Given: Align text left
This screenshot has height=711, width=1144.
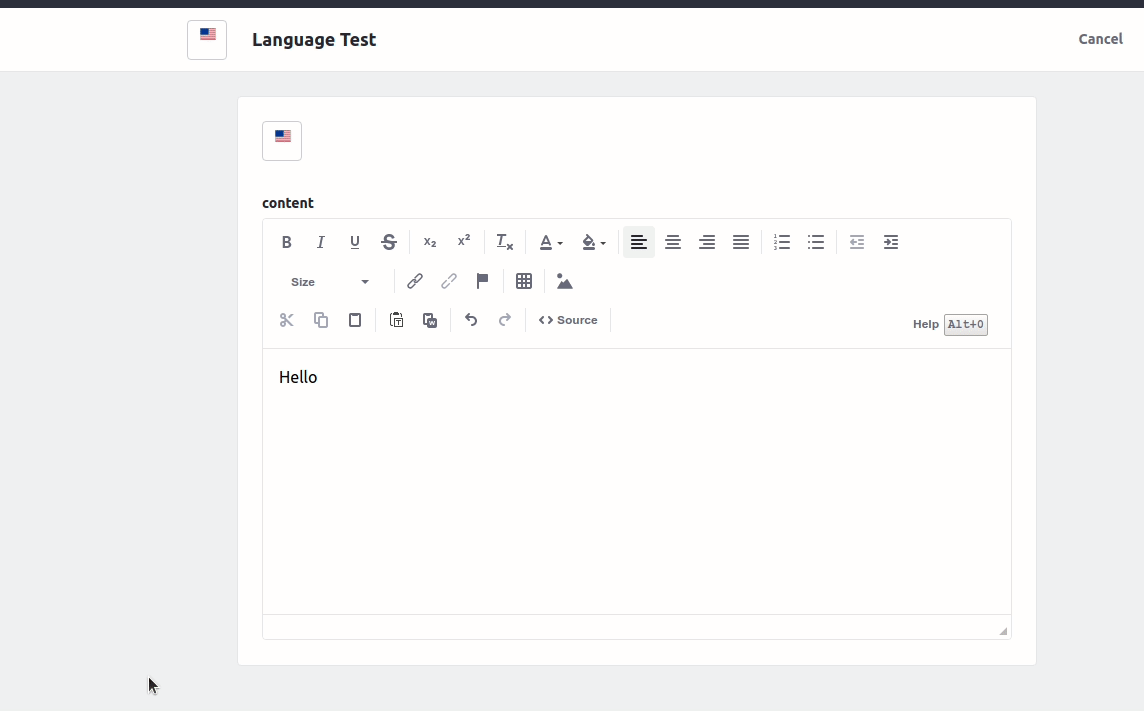Looking at the screenshot, I should click(638, 242).
